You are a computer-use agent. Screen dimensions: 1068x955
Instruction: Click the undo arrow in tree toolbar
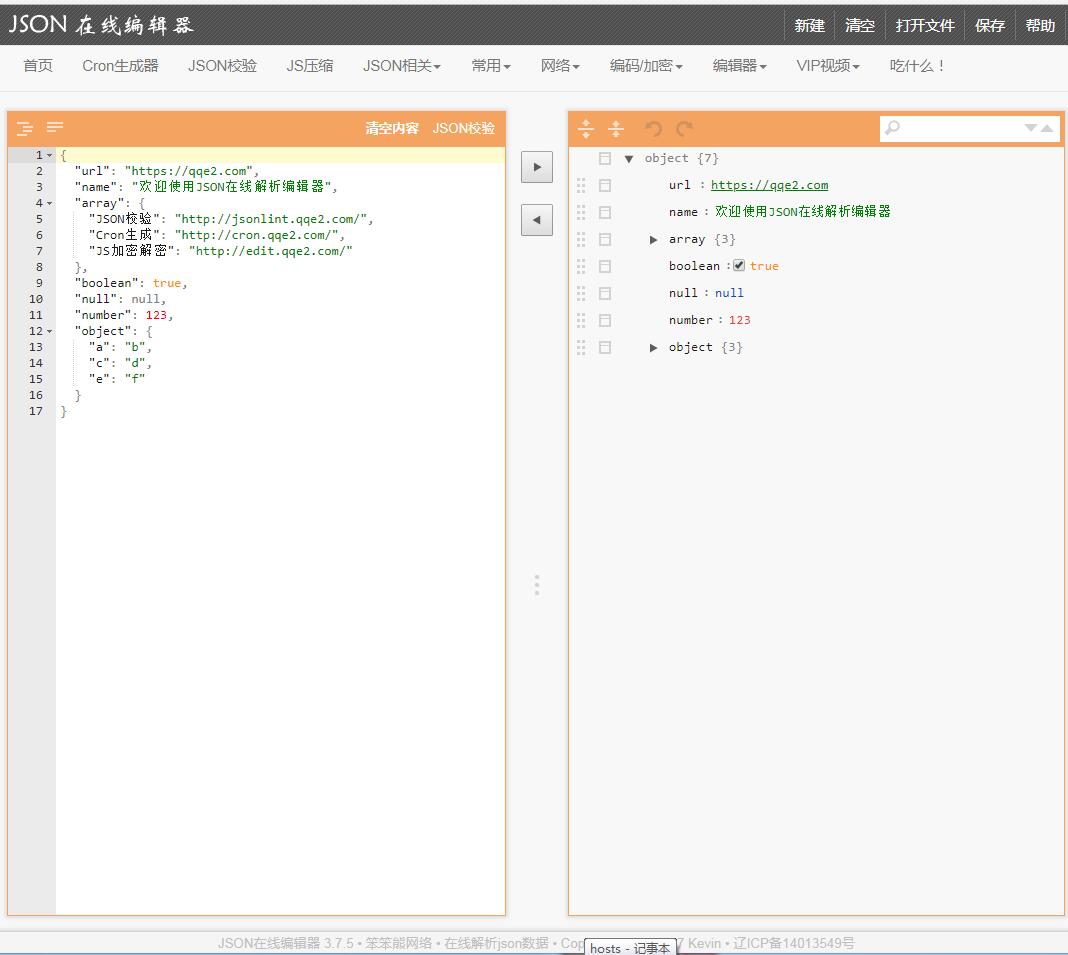click(x=653, y=128)
